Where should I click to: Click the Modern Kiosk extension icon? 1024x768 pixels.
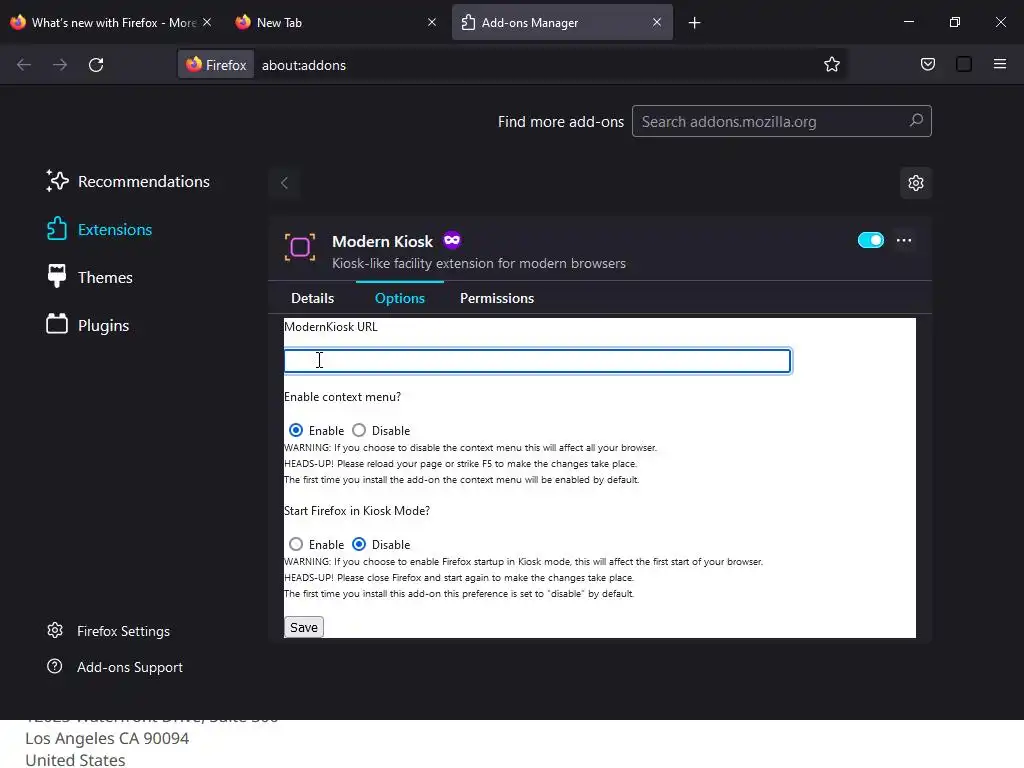300,248
